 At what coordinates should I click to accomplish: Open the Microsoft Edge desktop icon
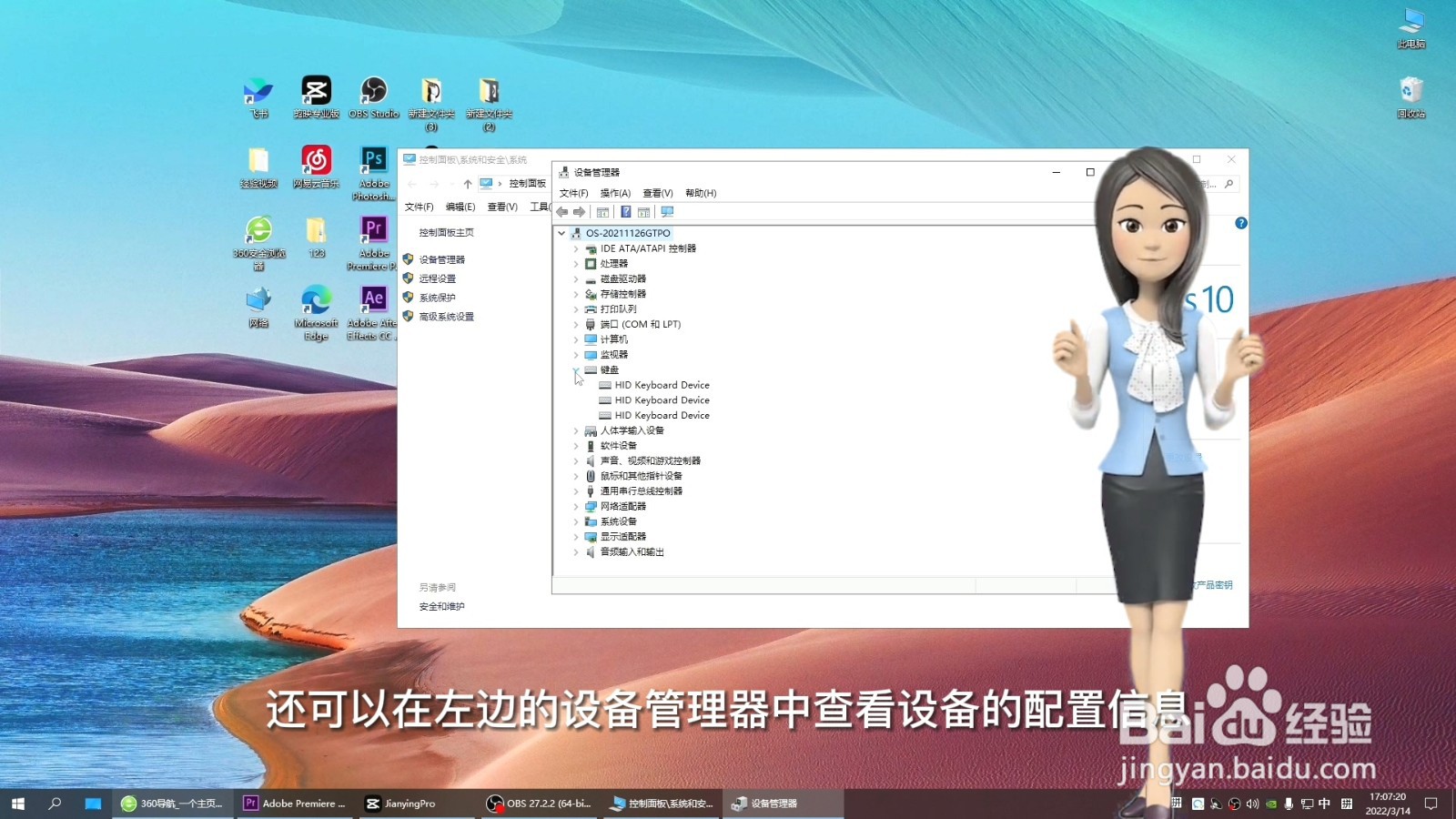(316, 314)
